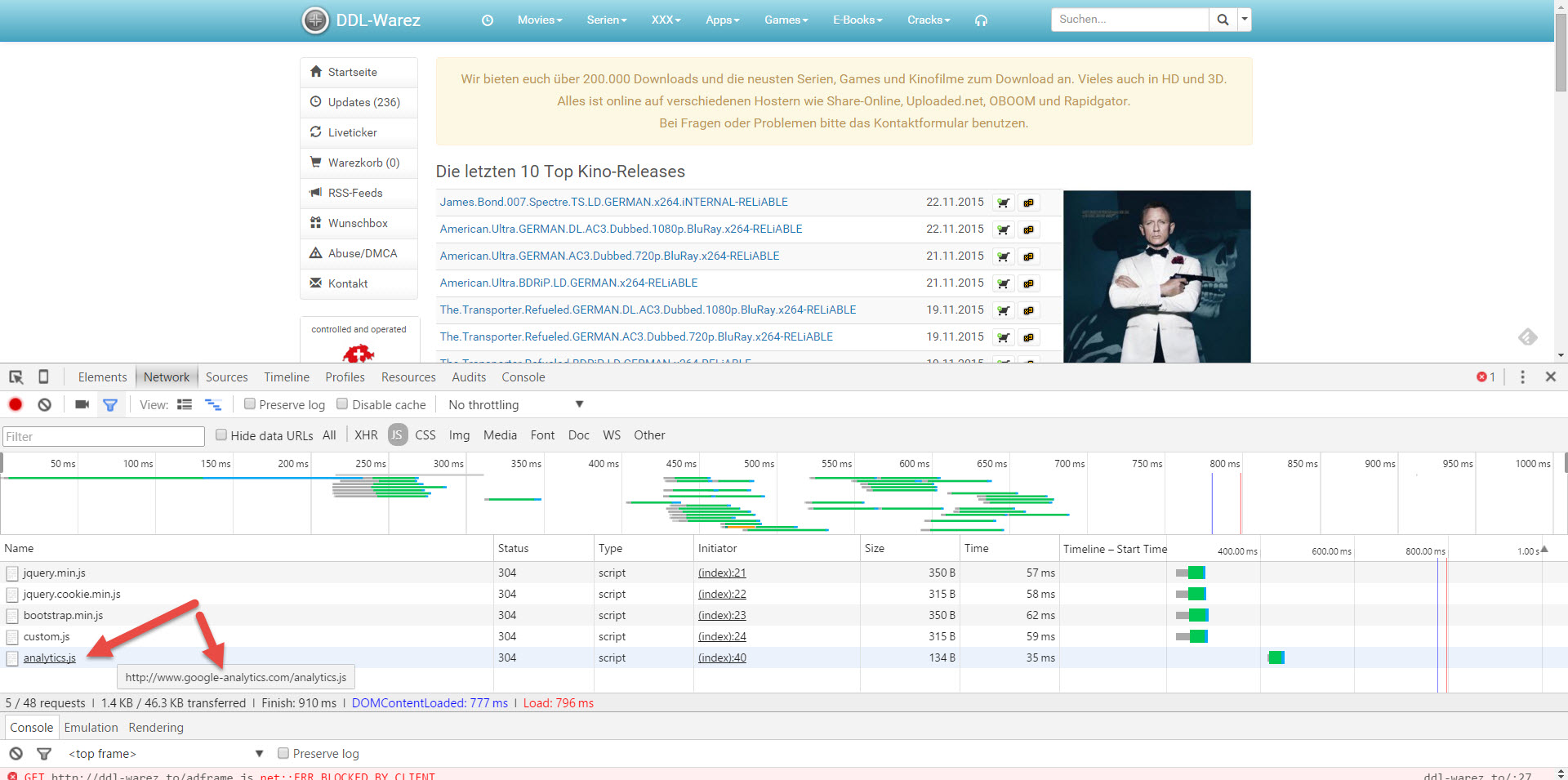Open the Games dropdown menu
The height and width of the screenshot is (780, 1568).
pyautogui.click(x=786, y=20)
